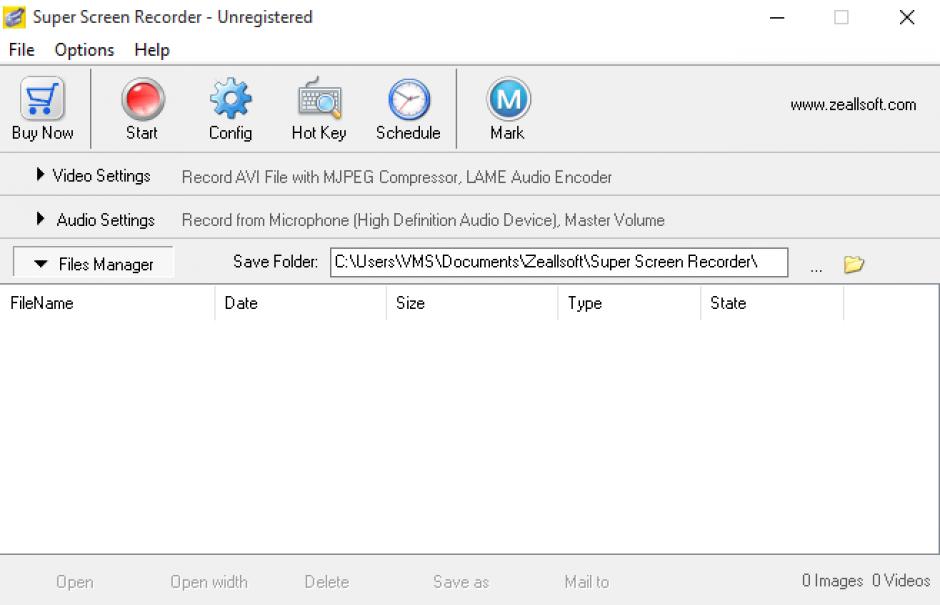Click the Open width button
This screenshot has width=940, height=605.
[209, 582]
